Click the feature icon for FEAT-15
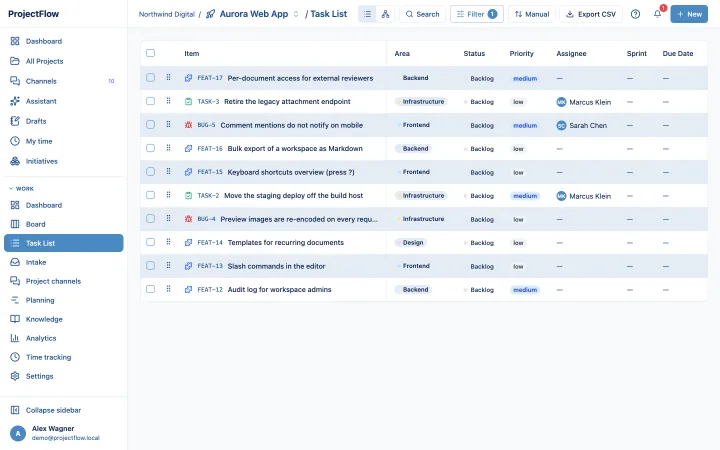Screen dimensions: 720x450 188,172
